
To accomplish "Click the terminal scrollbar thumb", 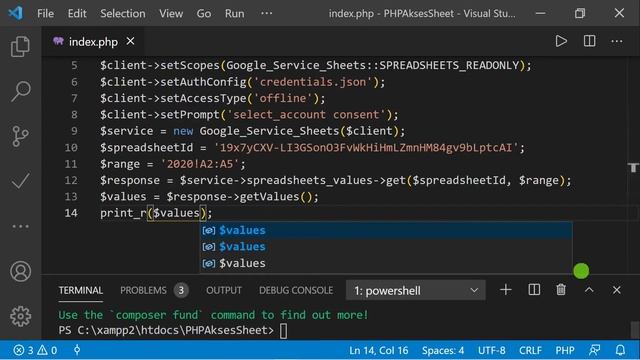I will pyautogui.click(x=635, y=330).
